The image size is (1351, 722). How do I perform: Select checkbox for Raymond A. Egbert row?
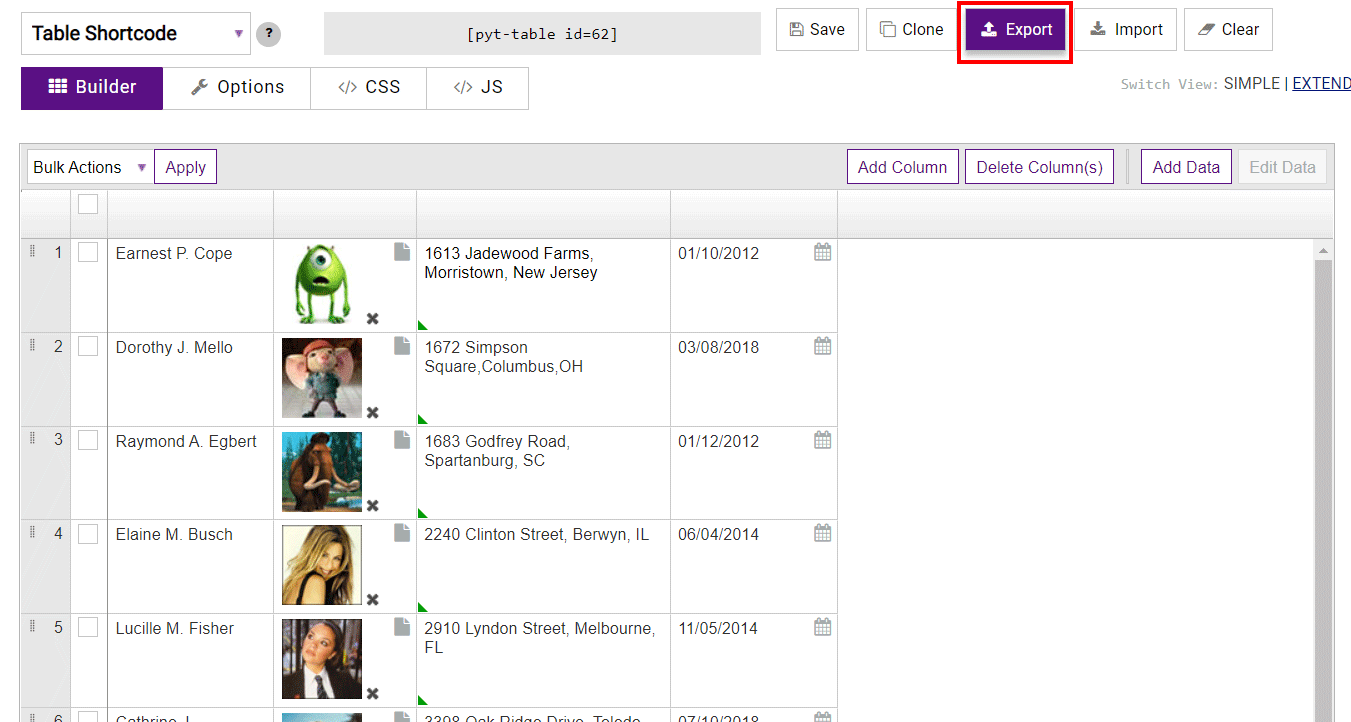click(88, 441)
